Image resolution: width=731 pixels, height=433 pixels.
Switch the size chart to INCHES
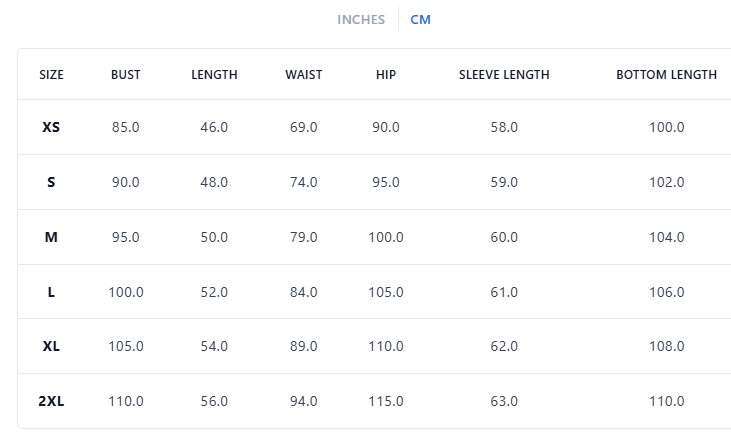[361, 20]
